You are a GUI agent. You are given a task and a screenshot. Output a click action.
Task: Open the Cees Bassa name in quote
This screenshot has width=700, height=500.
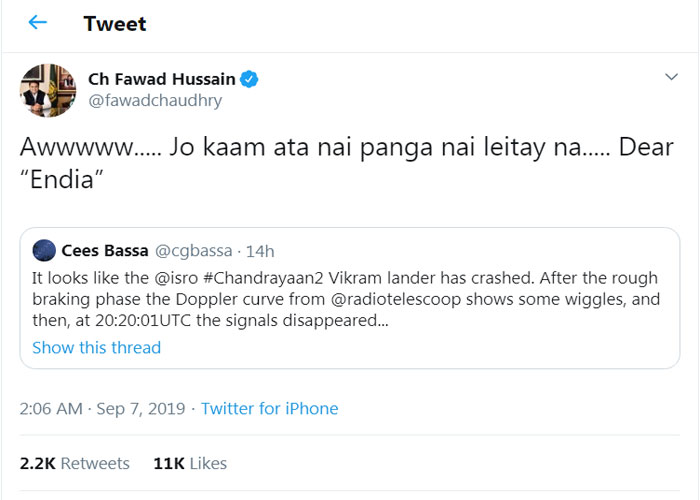tap(105, 251)
